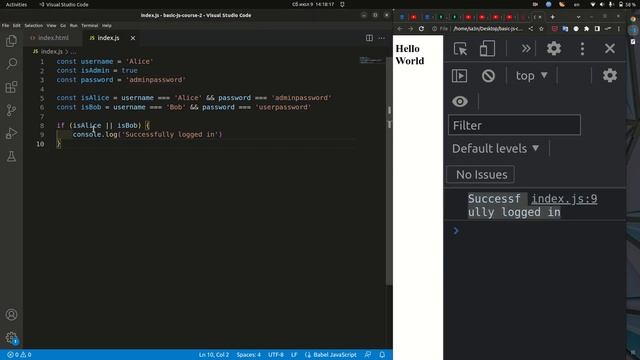
Task: Open the Selection menu
Action: [x=33, y=25]
